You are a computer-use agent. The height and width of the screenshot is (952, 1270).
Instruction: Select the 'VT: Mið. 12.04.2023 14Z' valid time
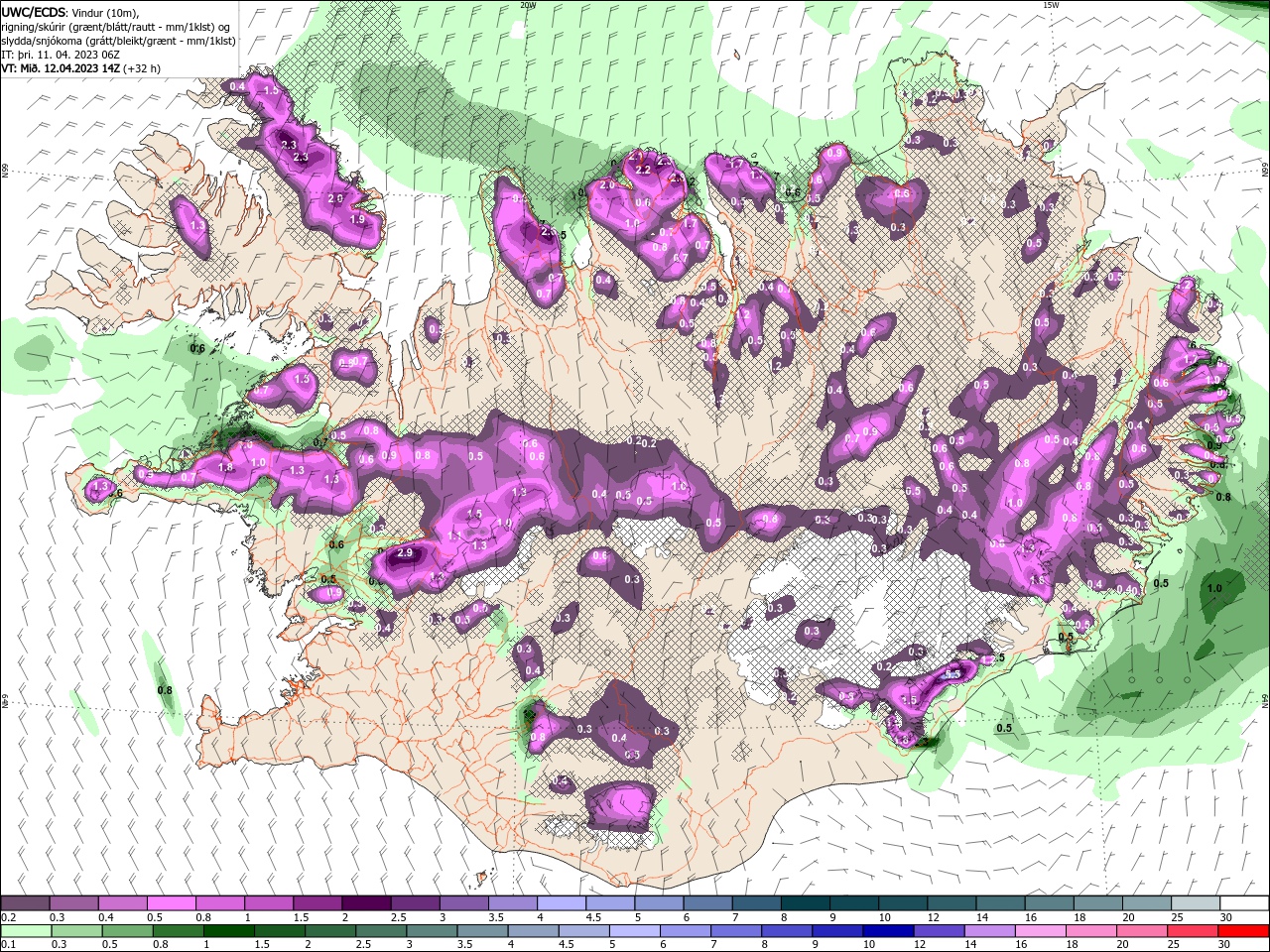coord(62,68)
